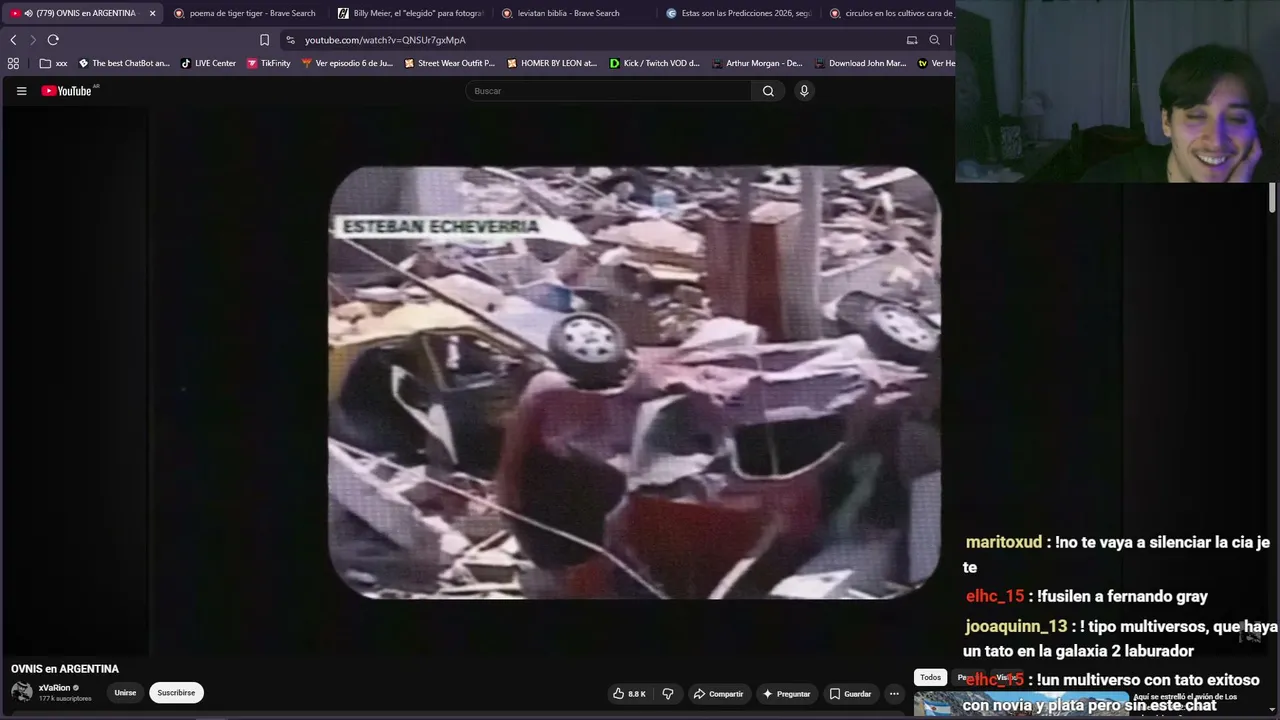Viewport: 1280px width, 720px height.
Task: Open the TikFinity bookmark
Action: (269, 63)
